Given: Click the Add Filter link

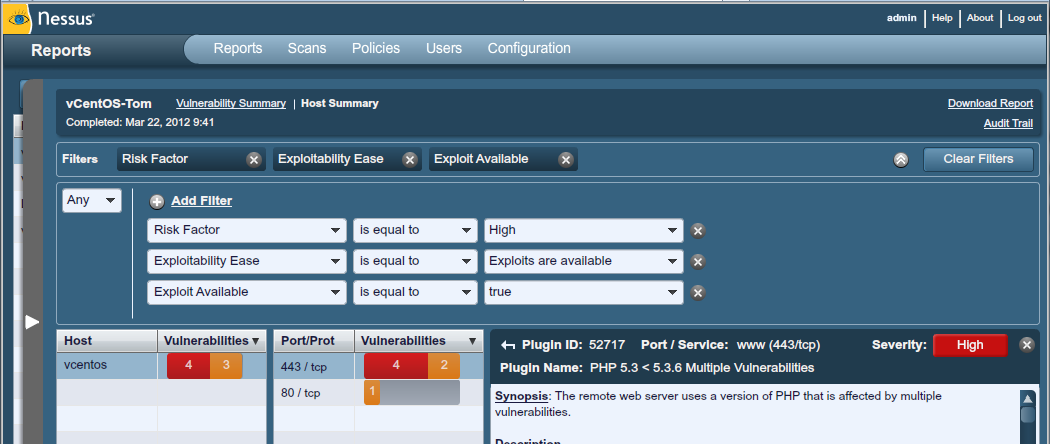Looking at the screenshot, I should 202,201.
